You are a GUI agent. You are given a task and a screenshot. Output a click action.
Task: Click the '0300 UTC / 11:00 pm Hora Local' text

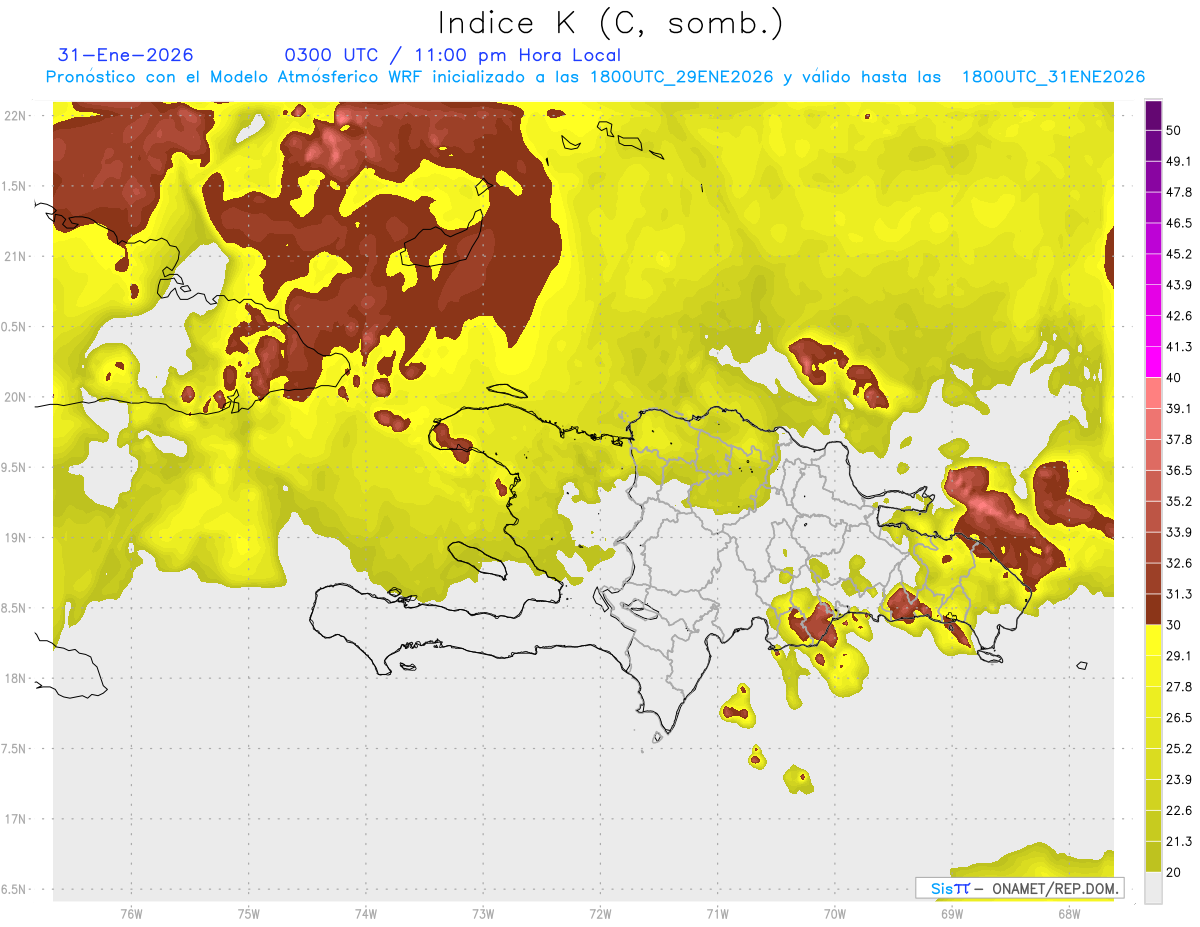453,55
